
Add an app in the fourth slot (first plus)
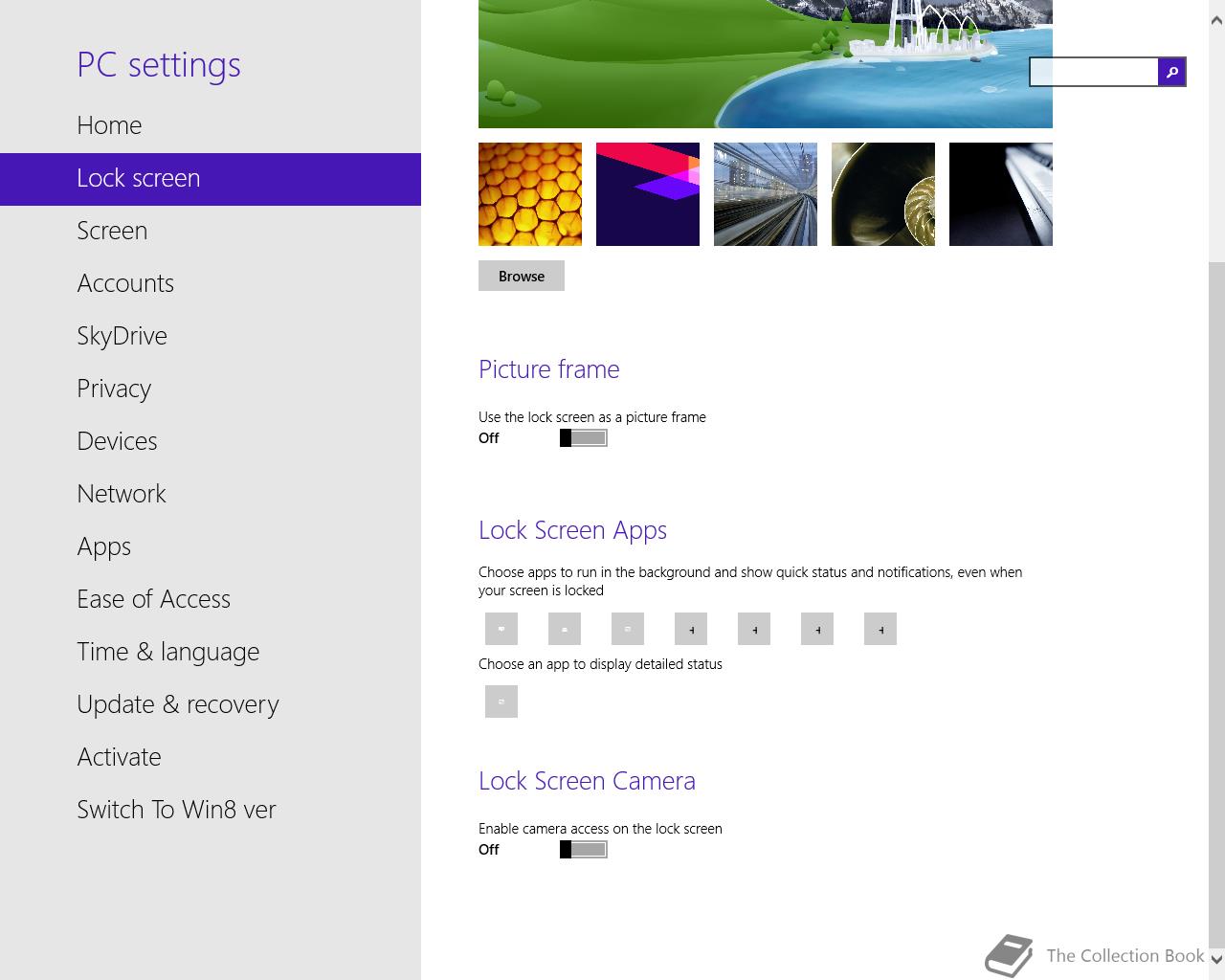click(691, 629)
